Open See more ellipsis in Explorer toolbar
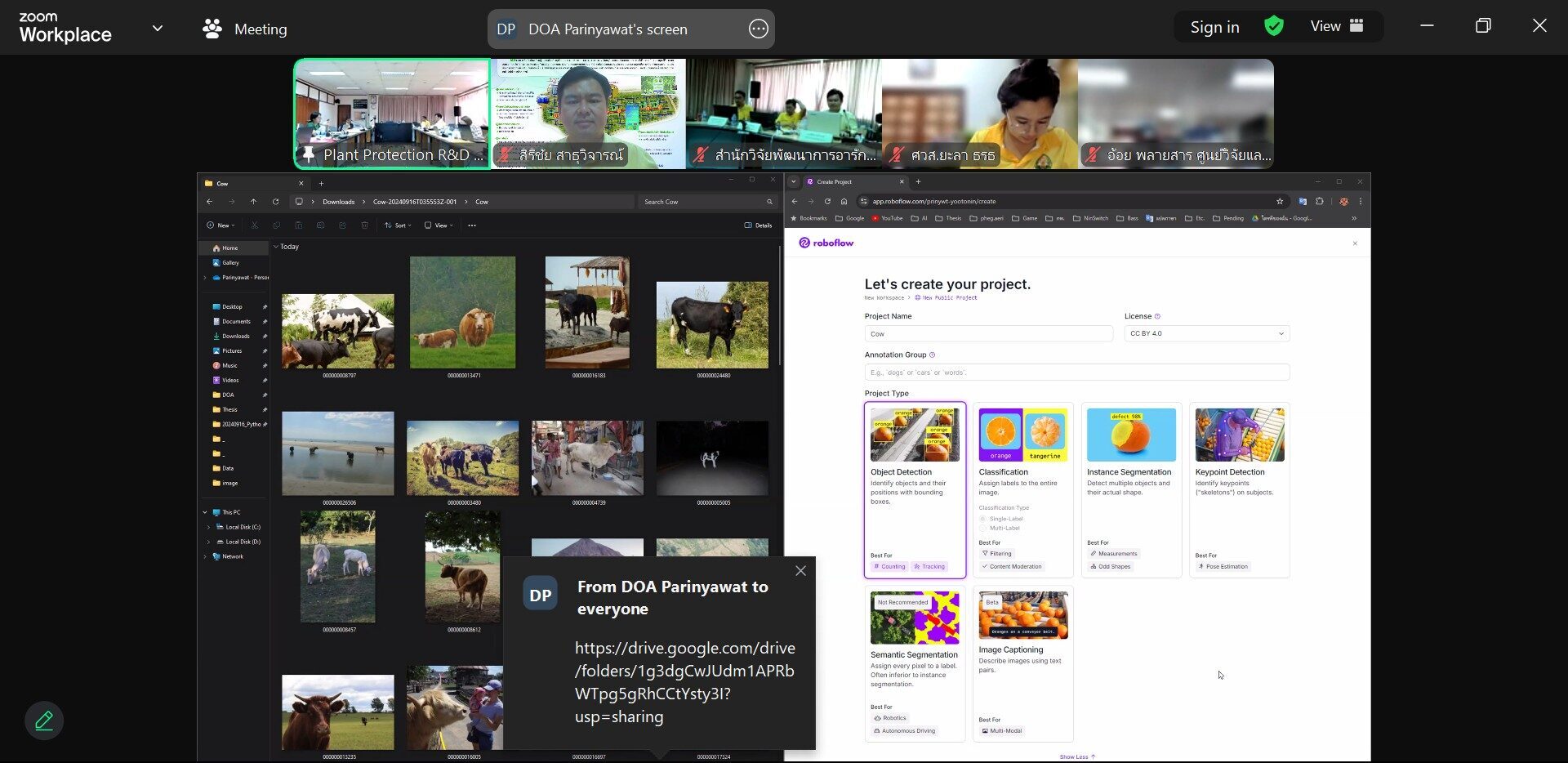1568x763 pixels. click(472, 225)
